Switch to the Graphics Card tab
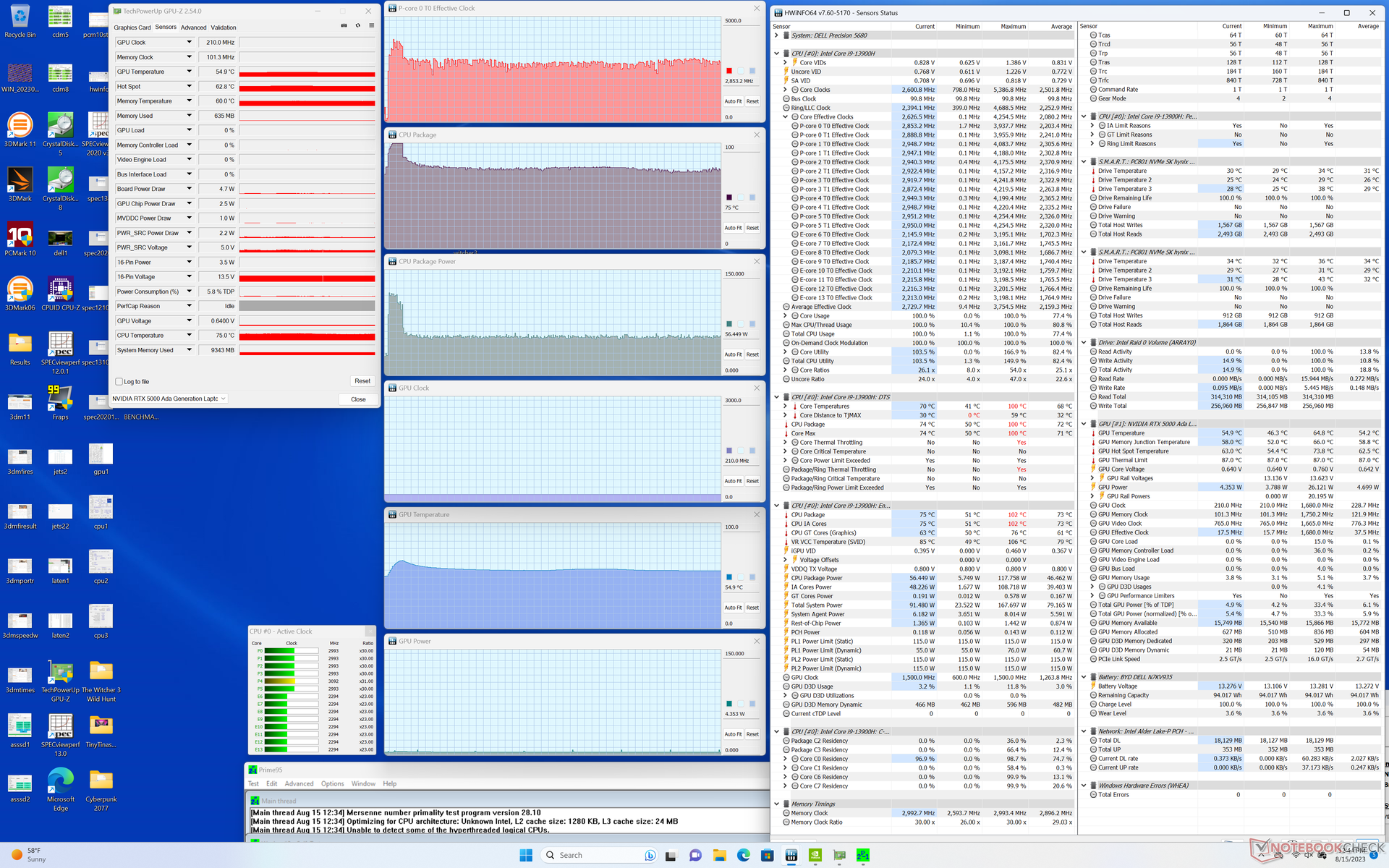1389x868 pixels. 132,27
